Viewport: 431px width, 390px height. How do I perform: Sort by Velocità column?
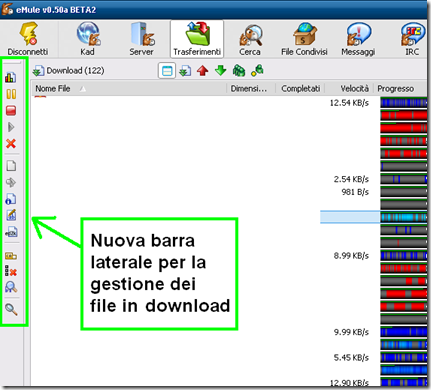click(349, 89)
